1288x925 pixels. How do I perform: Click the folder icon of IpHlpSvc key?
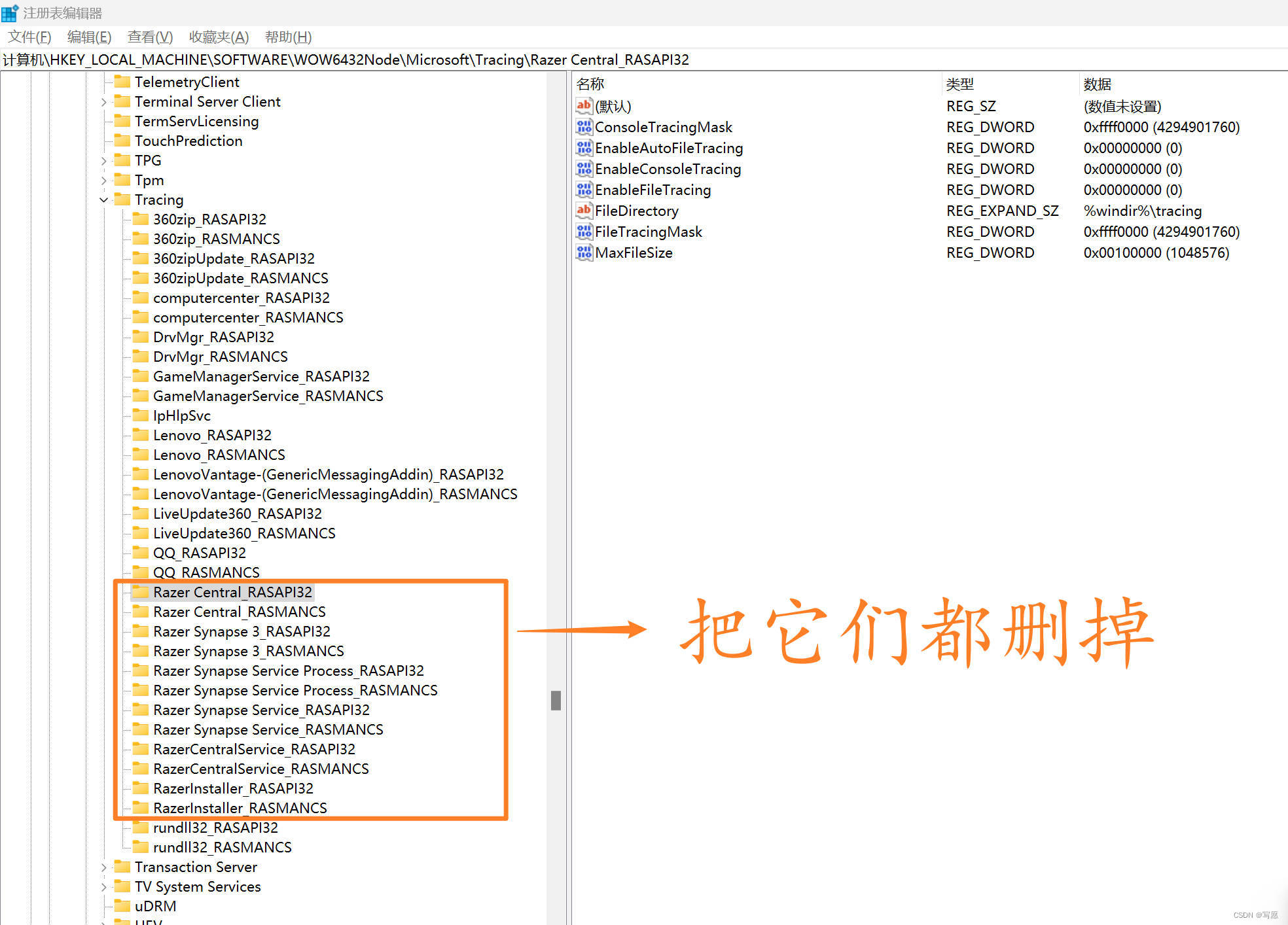tap(140, 415)
